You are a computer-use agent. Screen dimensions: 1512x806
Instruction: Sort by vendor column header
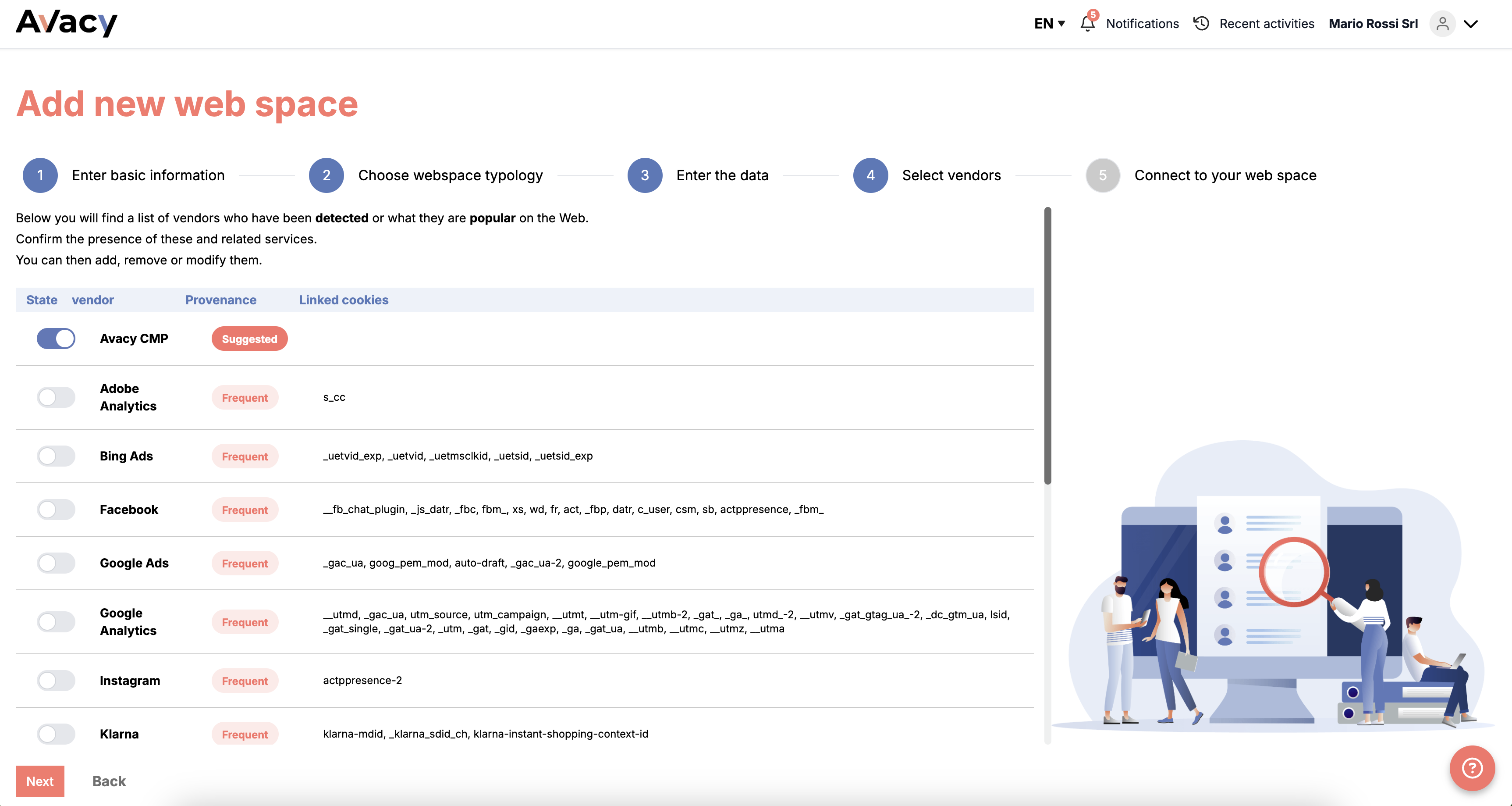pos(93,300)
